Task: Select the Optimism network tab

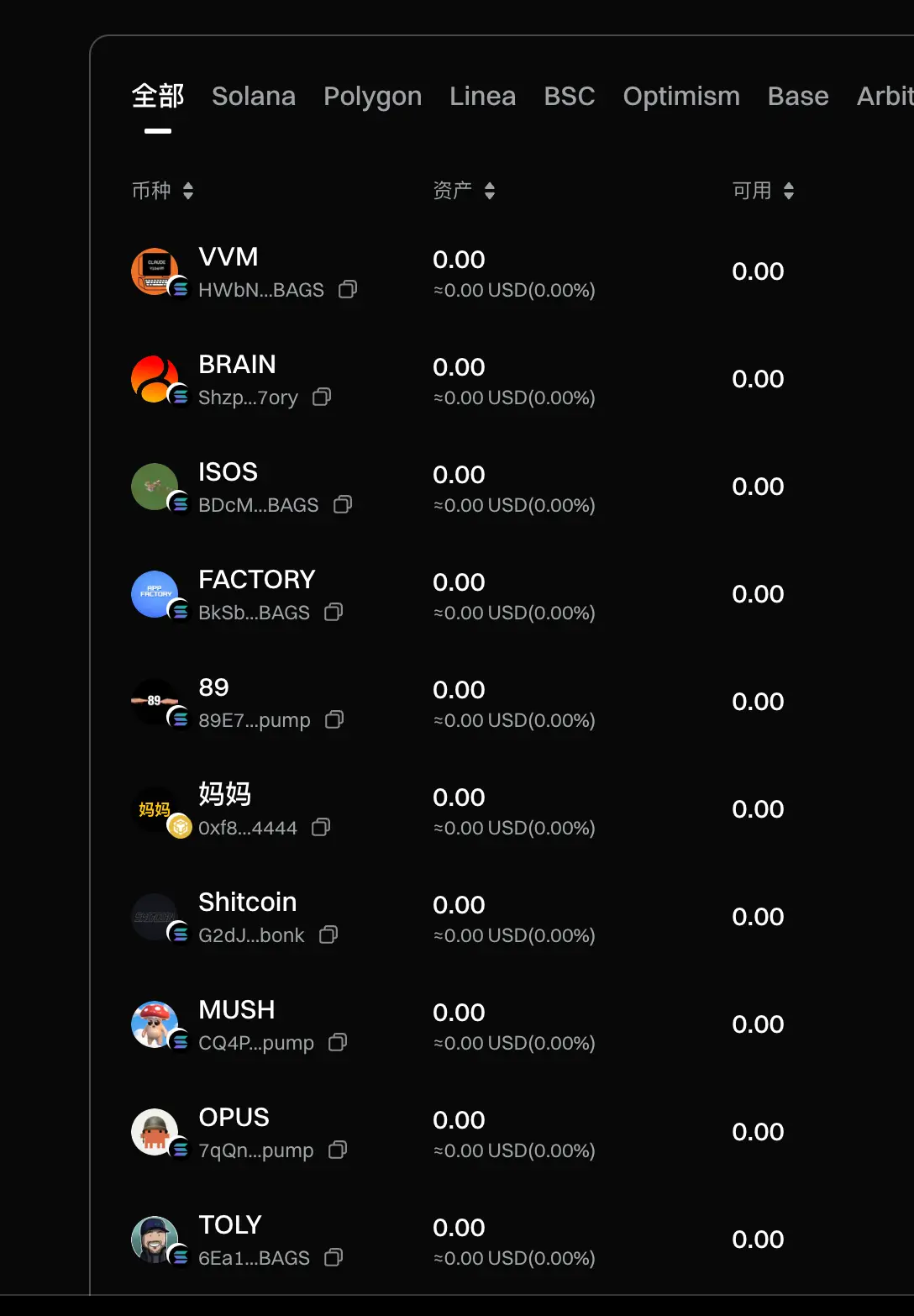Action: tap(681, 97)
